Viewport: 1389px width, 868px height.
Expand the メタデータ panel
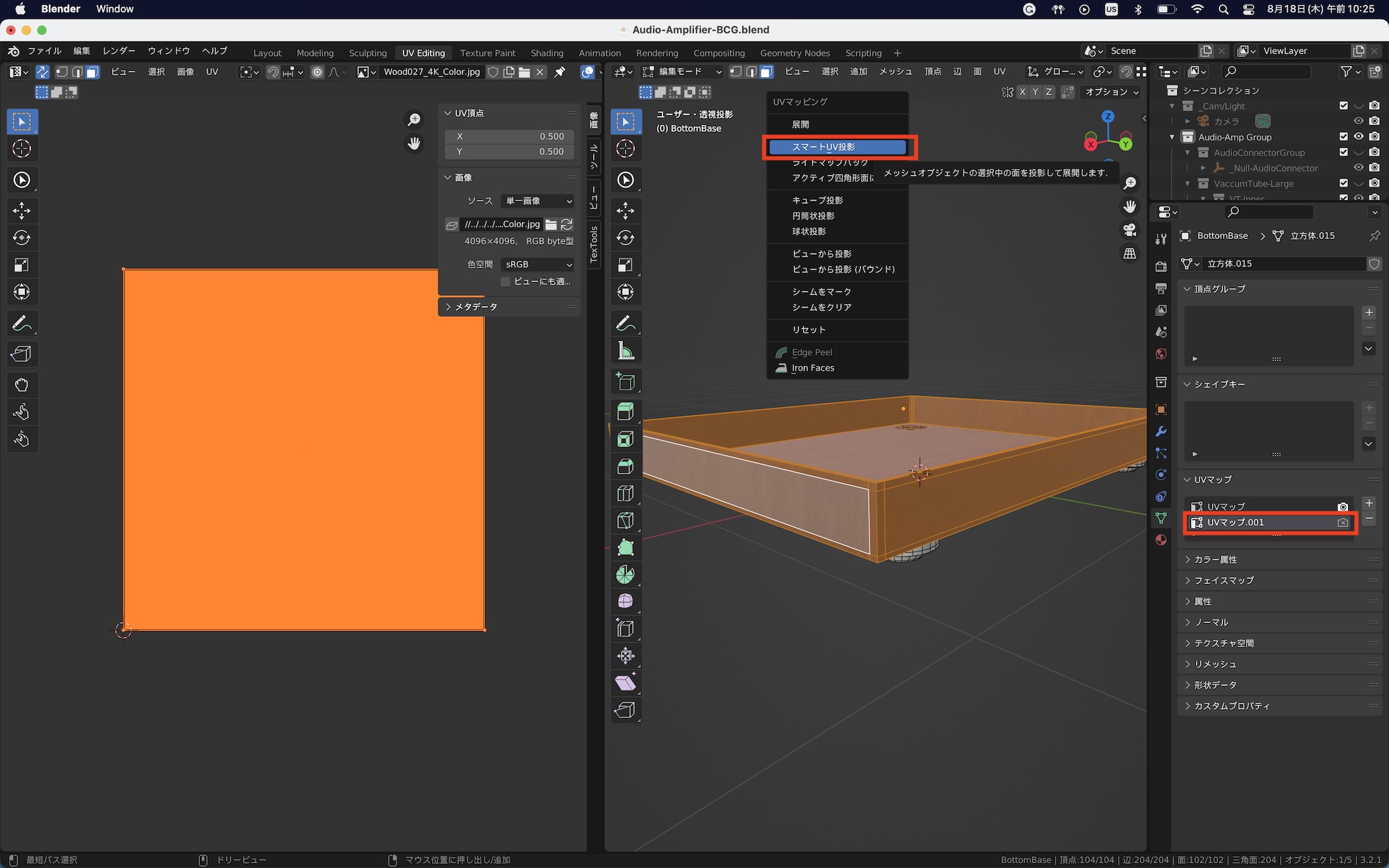(476, 306)
